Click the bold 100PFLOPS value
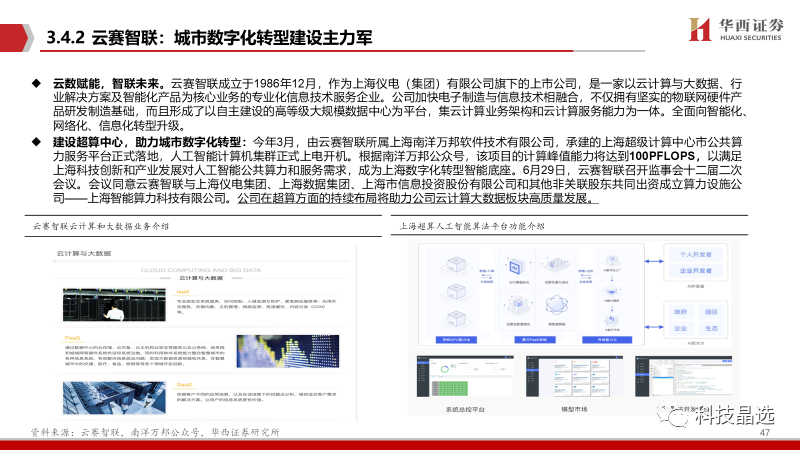 662,156
